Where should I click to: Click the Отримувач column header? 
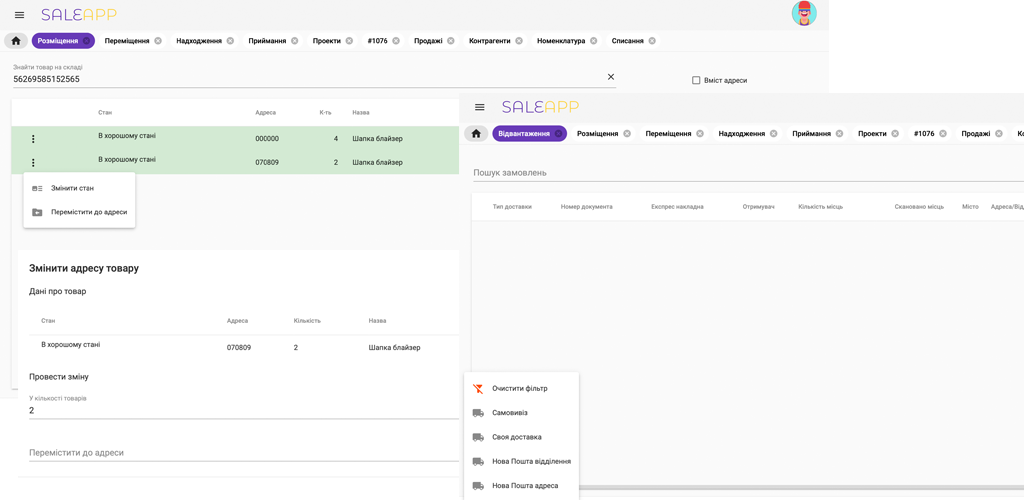[758, 207]
